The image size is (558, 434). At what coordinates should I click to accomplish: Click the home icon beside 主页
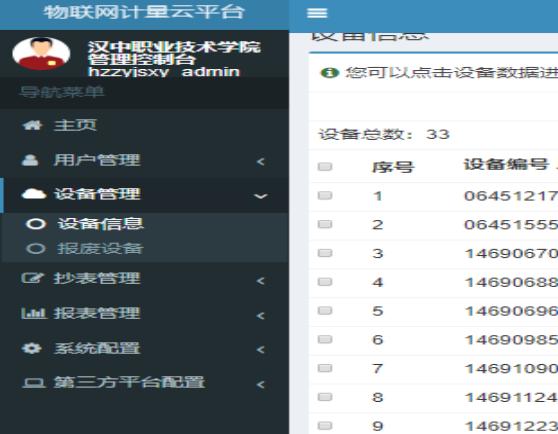32,125
